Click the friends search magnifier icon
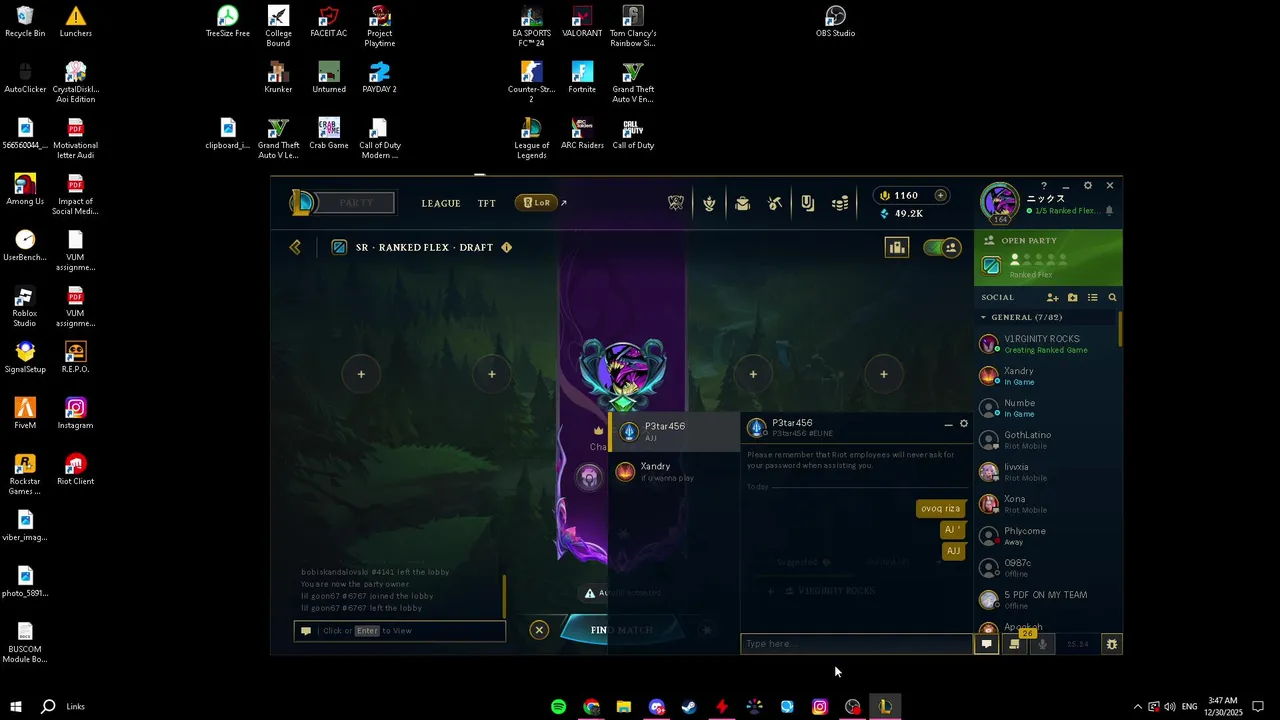Image resolution: width=1280 pixels, height=720 pixels. (1112, 297)
